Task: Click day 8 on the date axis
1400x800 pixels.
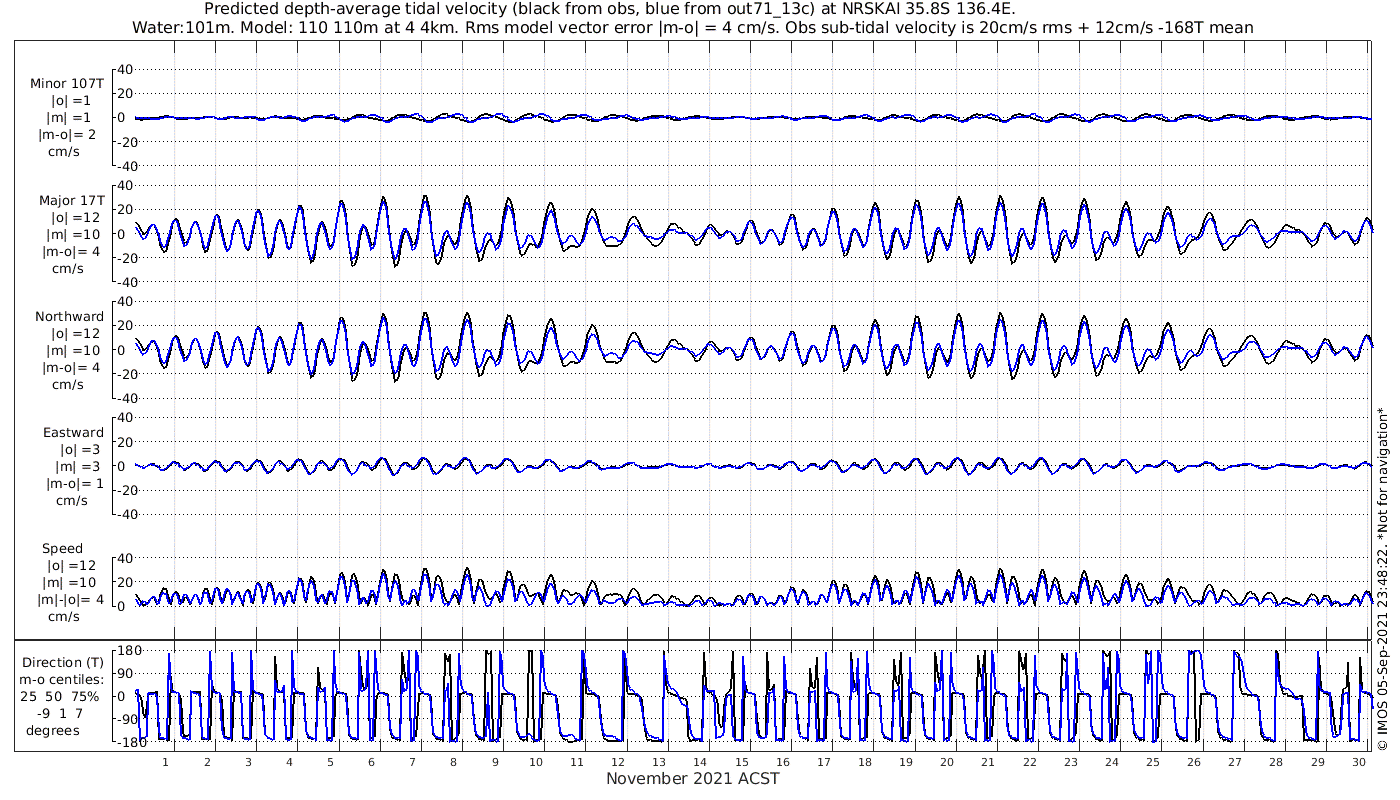Action: [x=453, y=762]
